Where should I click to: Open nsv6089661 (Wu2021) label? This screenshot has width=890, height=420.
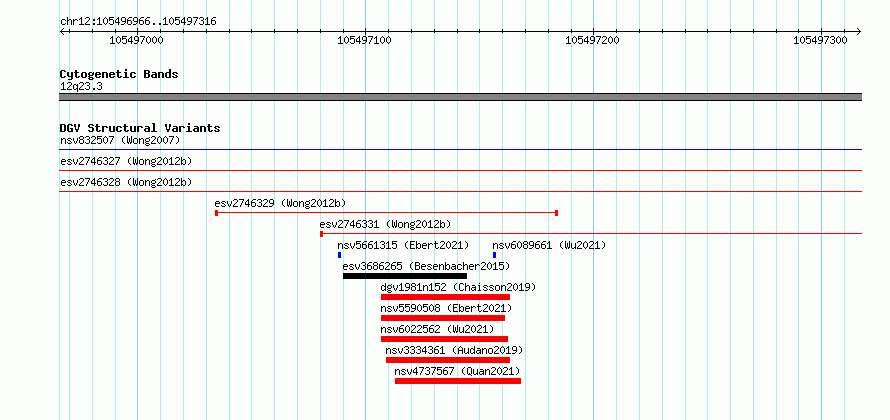point(549,245)
